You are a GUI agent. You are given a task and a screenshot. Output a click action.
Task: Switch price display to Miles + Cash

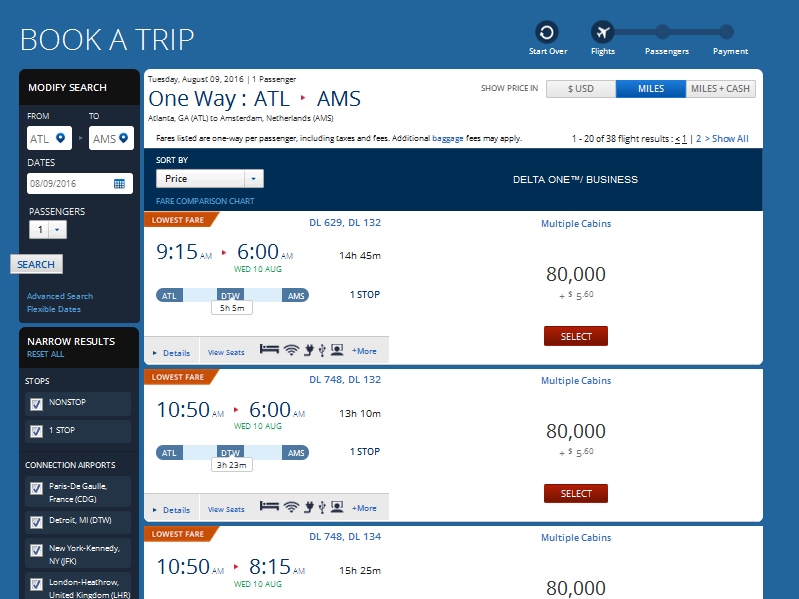point(720,89)
